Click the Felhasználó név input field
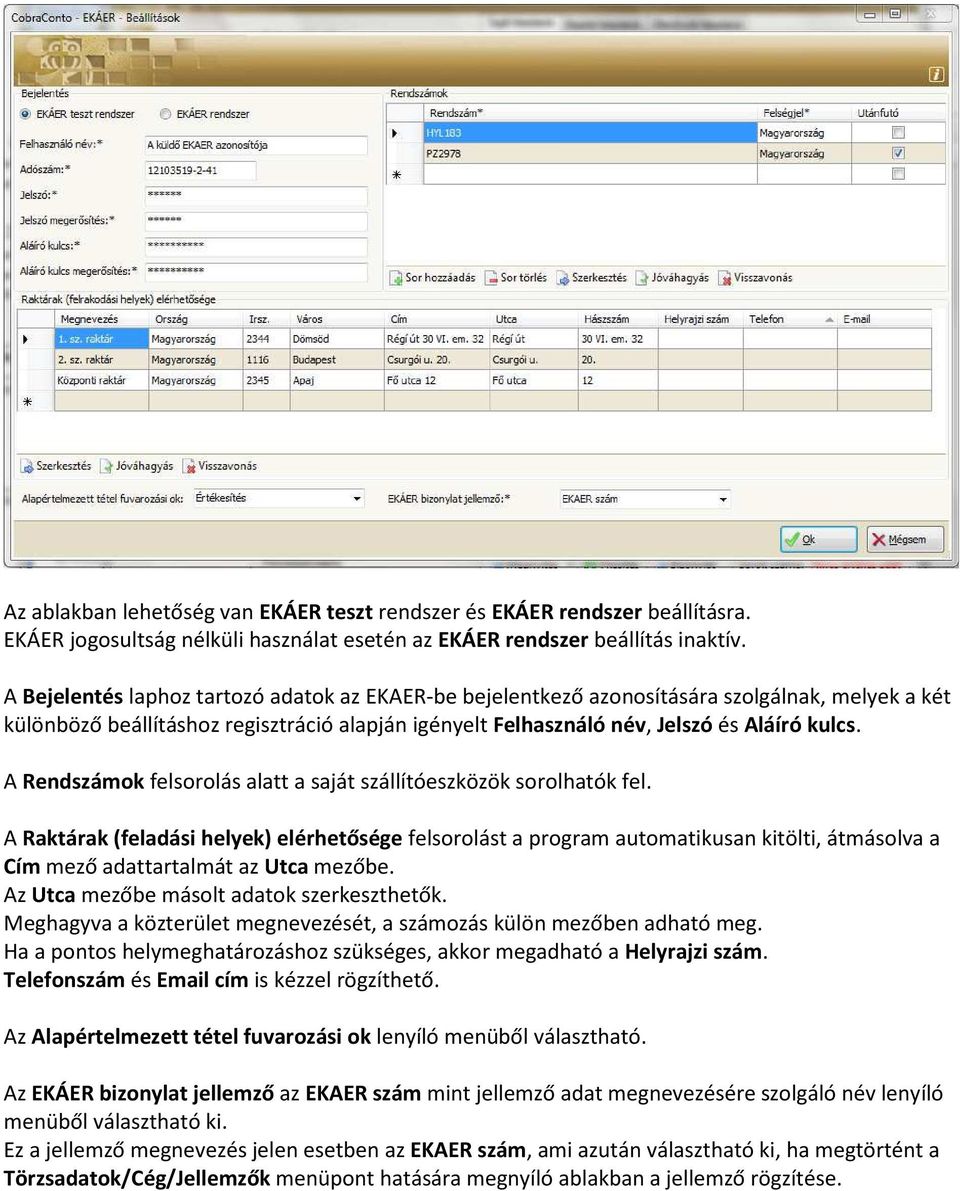Image resolution: width=960 pixels, height=1191 pixels. 256,145
